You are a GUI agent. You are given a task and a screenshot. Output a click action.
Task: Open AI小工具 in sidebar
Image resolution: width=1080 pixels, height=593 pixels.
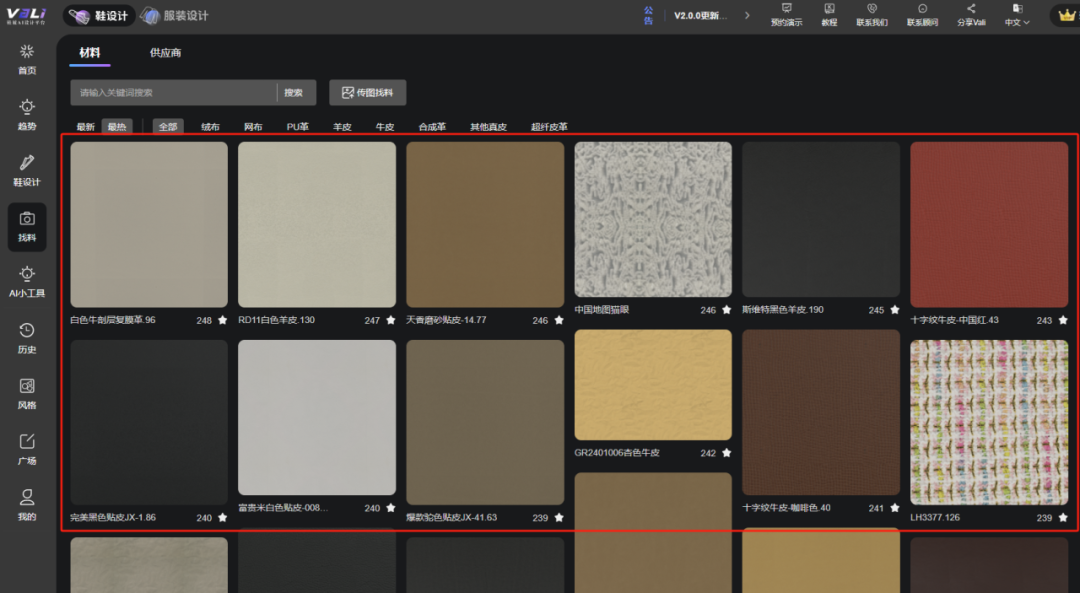[27, 282]
